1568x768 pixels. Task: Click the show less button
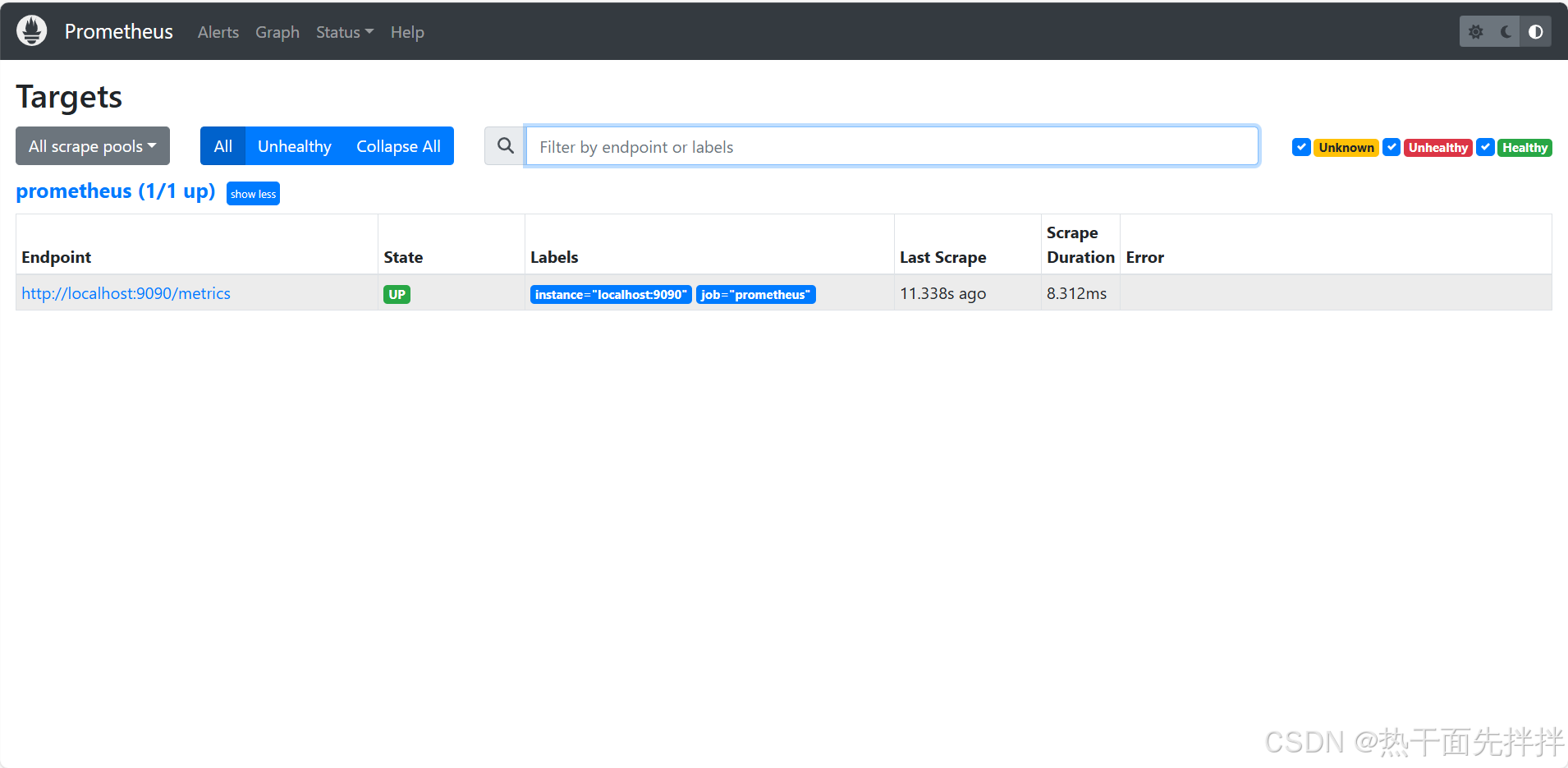253,194
